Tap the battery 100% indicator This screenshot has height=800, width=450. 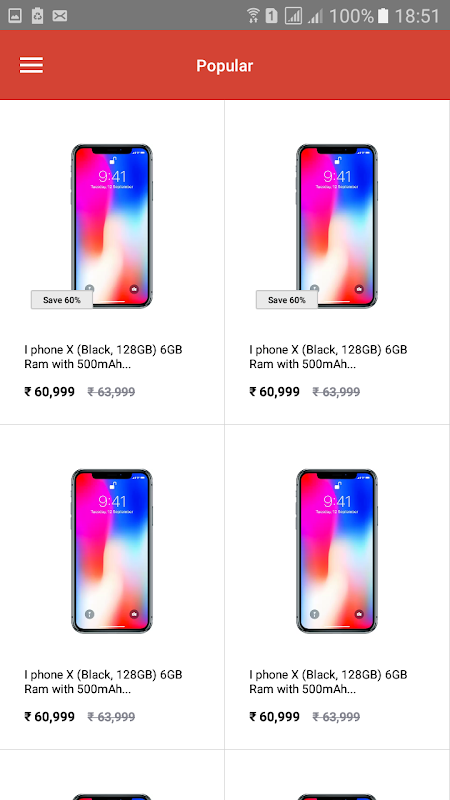383,16
